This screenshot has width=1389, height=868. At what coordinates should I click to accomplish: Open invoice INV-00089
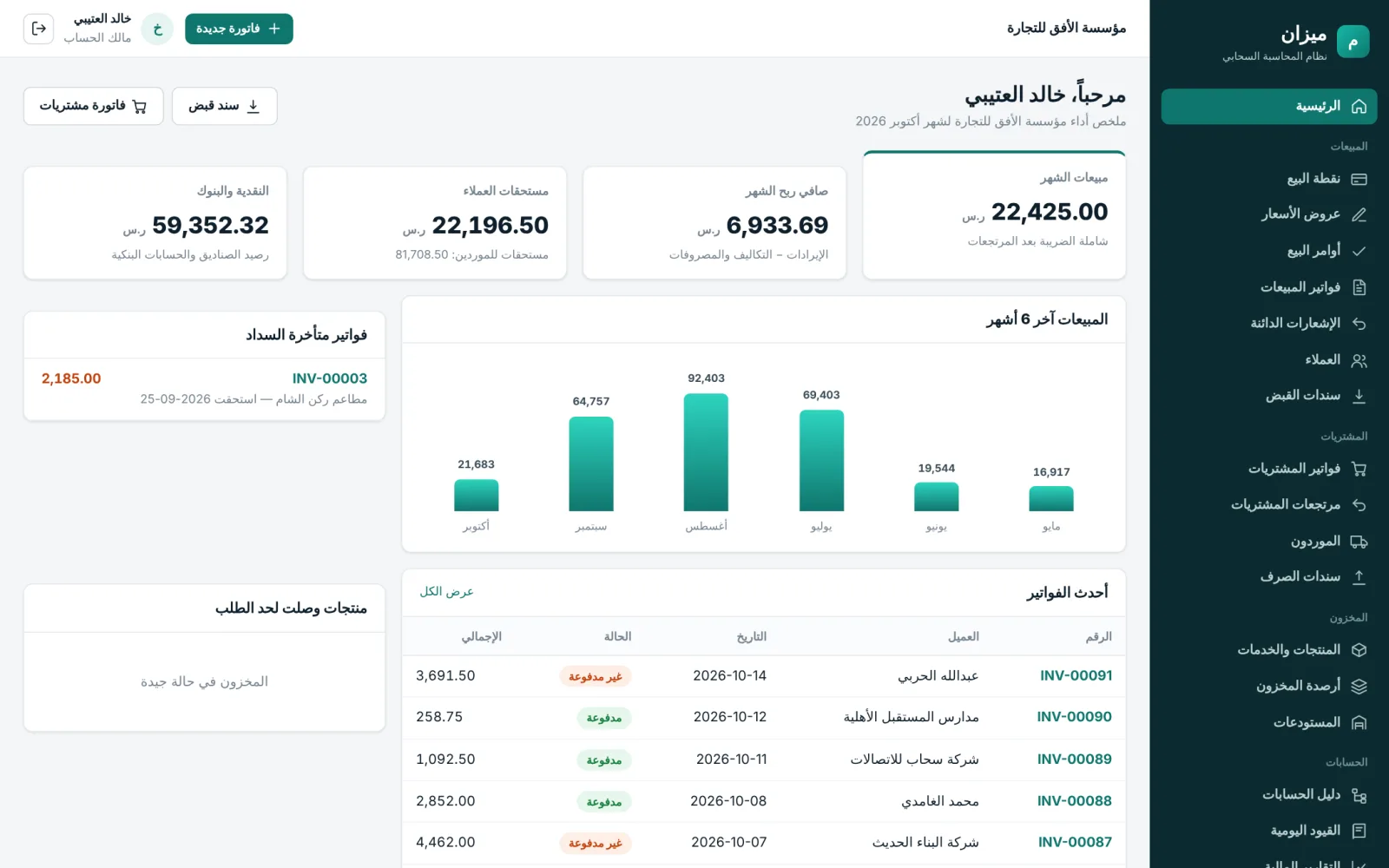(x=1074, y=759)
